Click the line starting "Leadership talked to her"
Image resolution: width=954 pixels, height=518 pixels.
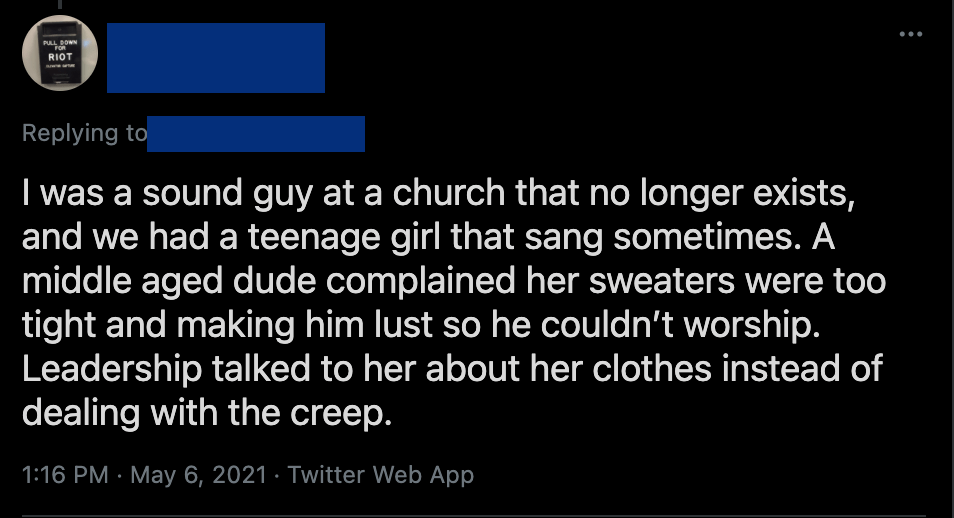pos(452,368)
